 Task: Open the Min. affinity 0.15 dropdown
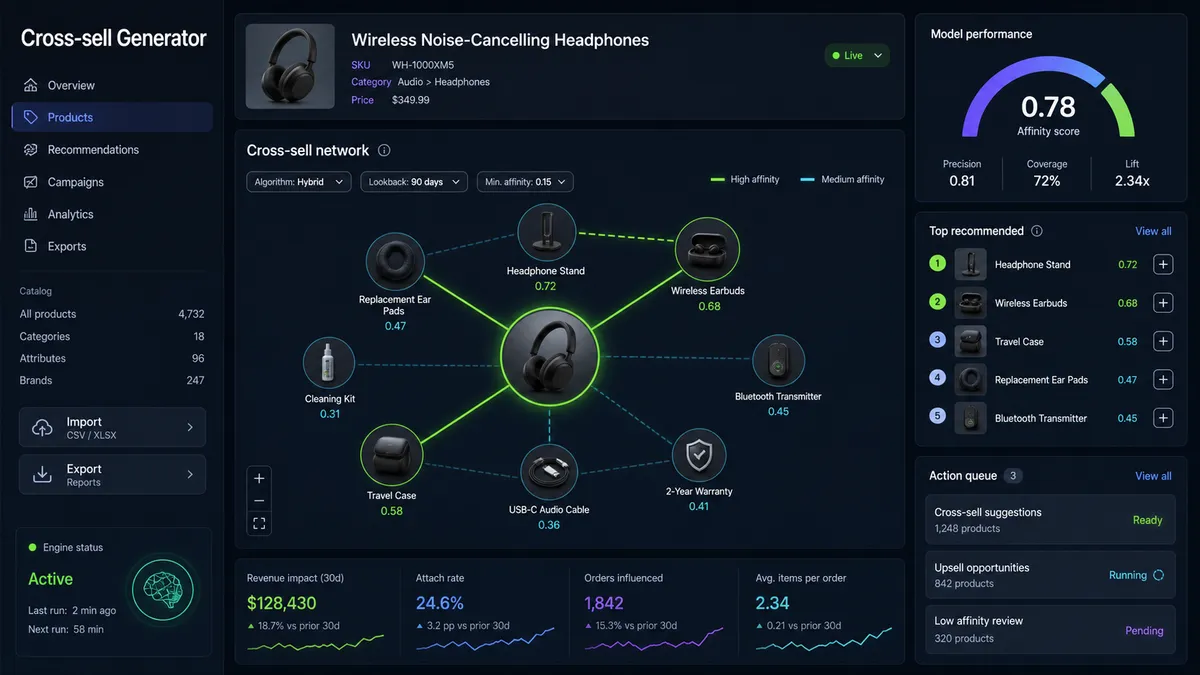point(525,182)
